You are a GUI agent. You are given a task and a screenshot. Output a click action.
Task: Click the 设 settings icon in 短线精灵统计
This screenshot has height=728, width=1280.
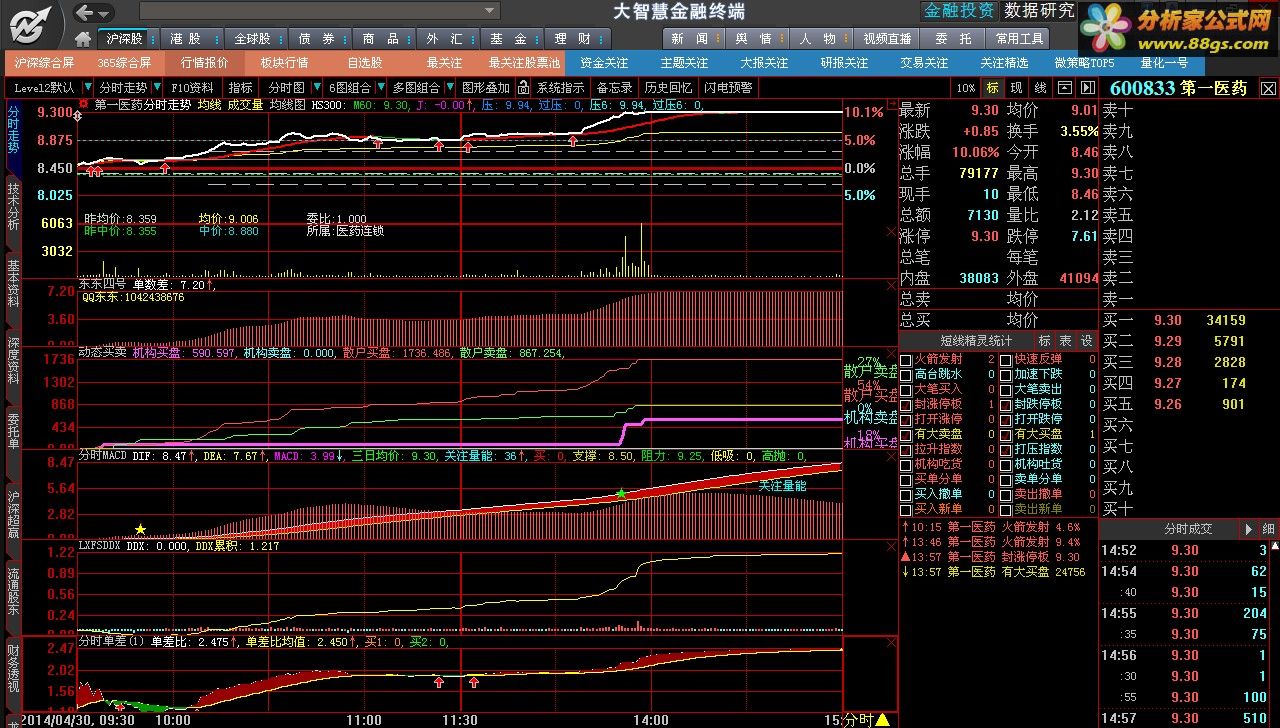tap(1086, 340)
